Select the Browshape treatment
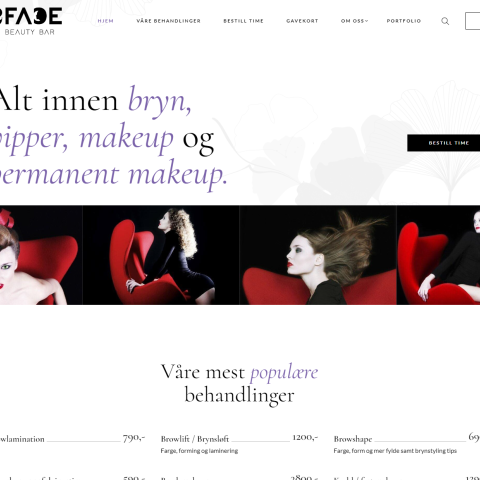The width and height of the screenshot is (480, 480). (x=353, y=439)
